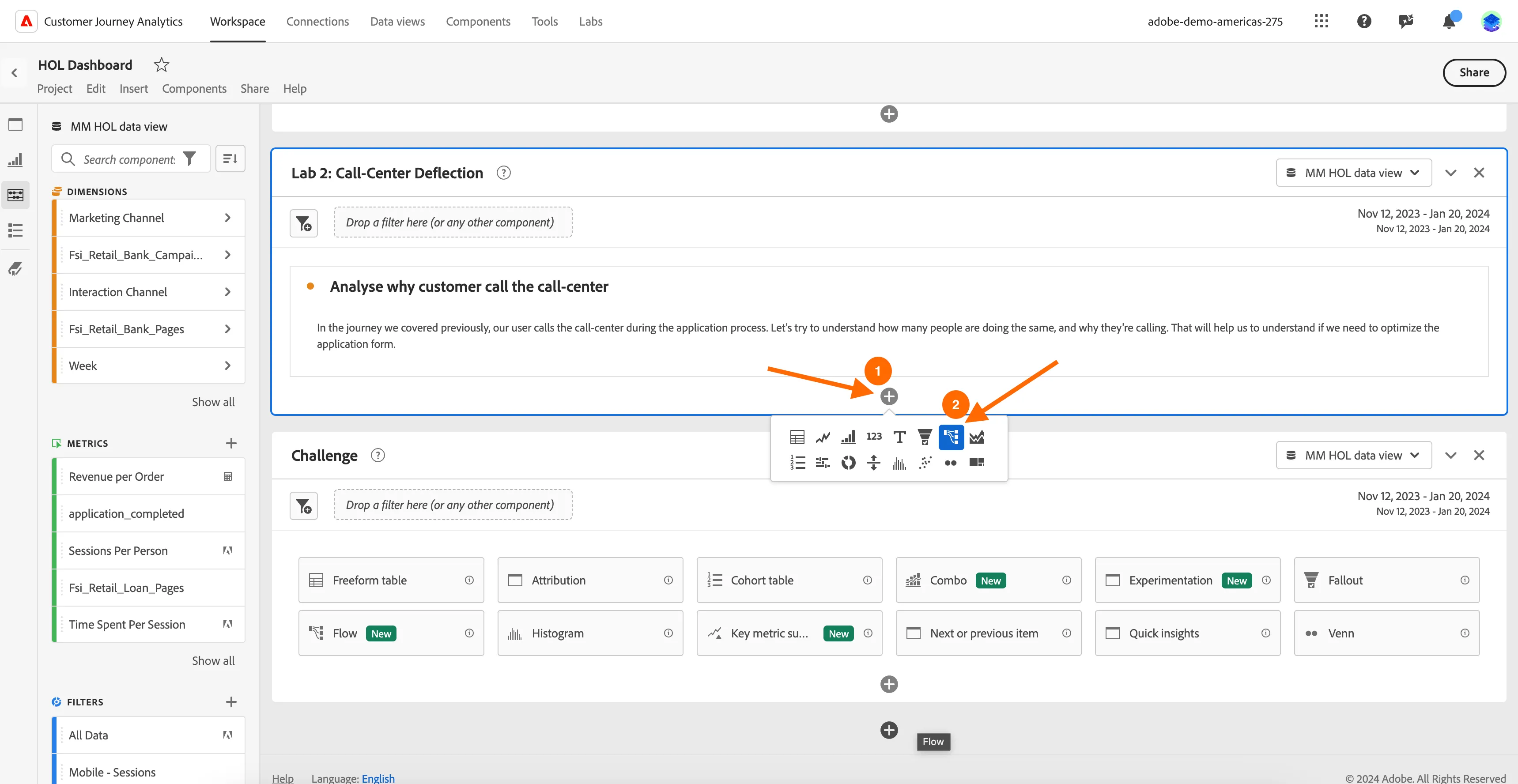This screenshot has width=1518, height=784.
Task: Open the Help question-mark icon in header
Action: pos(1363,21)
